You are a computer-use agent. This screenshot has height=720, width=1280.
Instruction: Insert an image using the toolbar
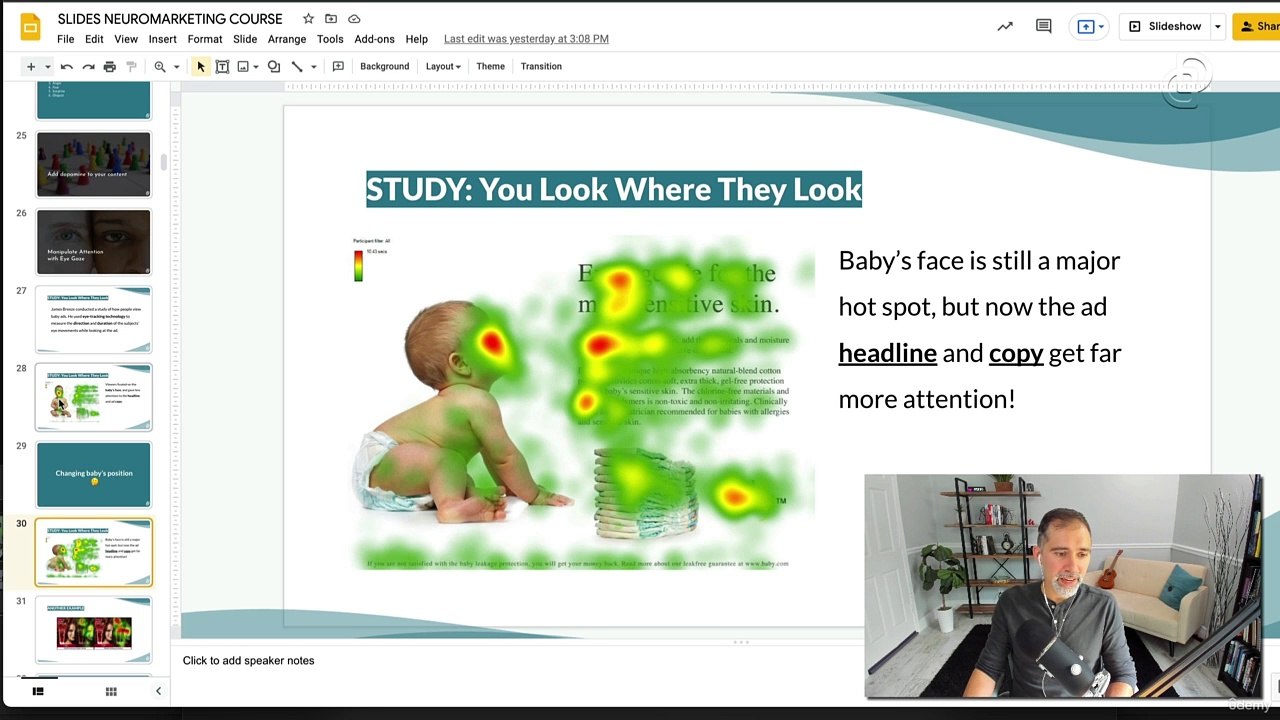click(243, 67)
